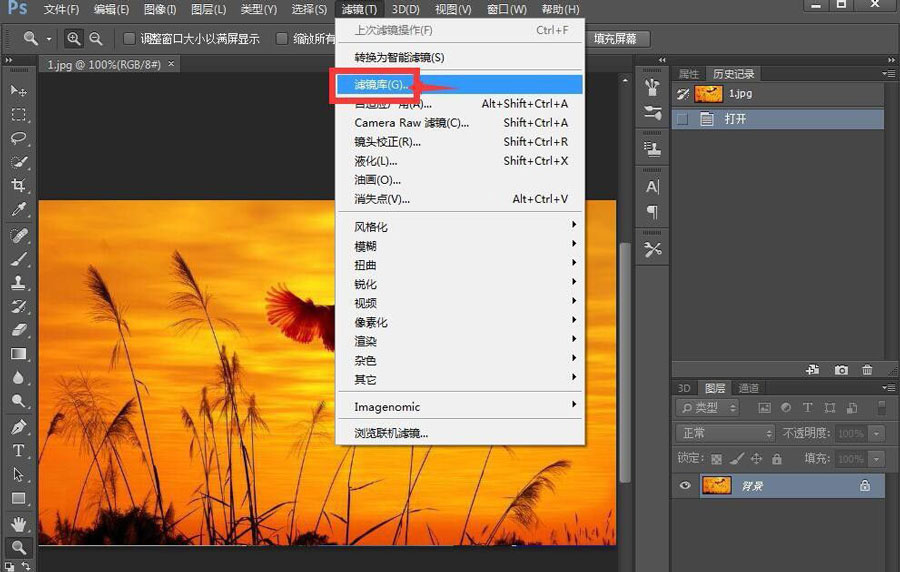
Task: Click the 不透明度 percentage field
Action: 849,433
